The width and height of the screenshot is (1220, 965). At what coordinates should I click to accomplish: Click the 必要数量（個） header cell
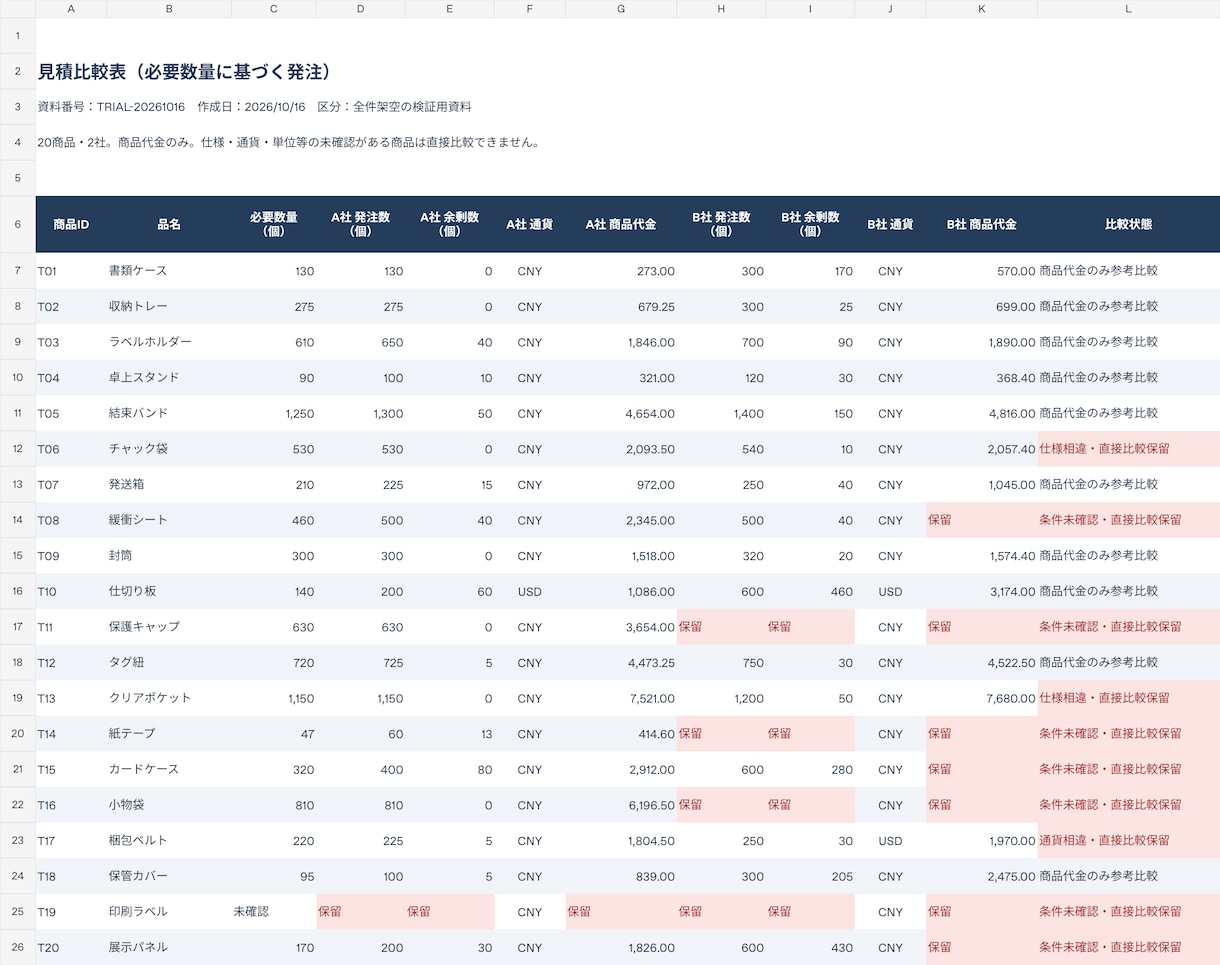click(274, 224)
